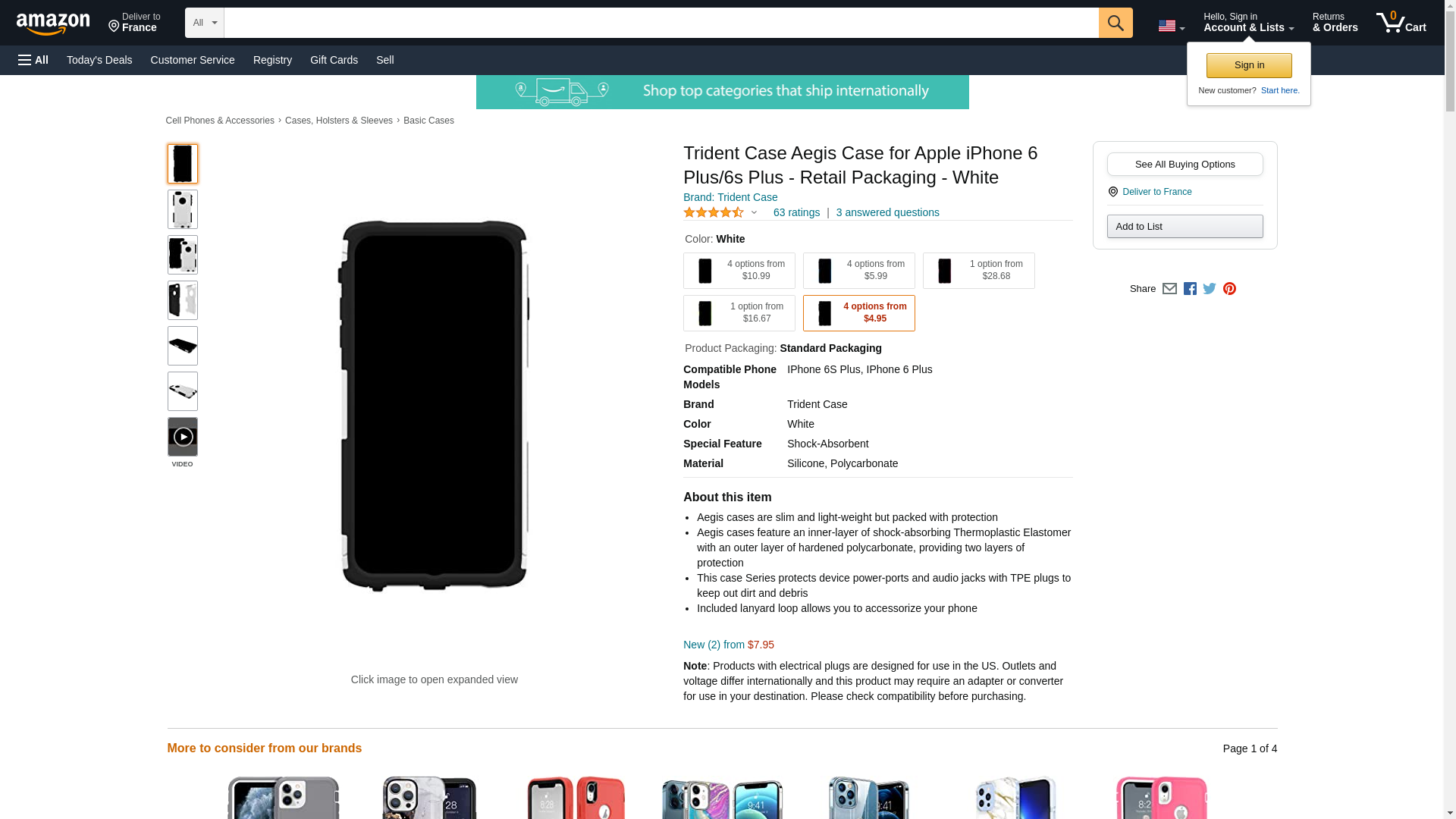Click the search magnifier button
The image size is (1456, 819).
[x=1115, y=23]
